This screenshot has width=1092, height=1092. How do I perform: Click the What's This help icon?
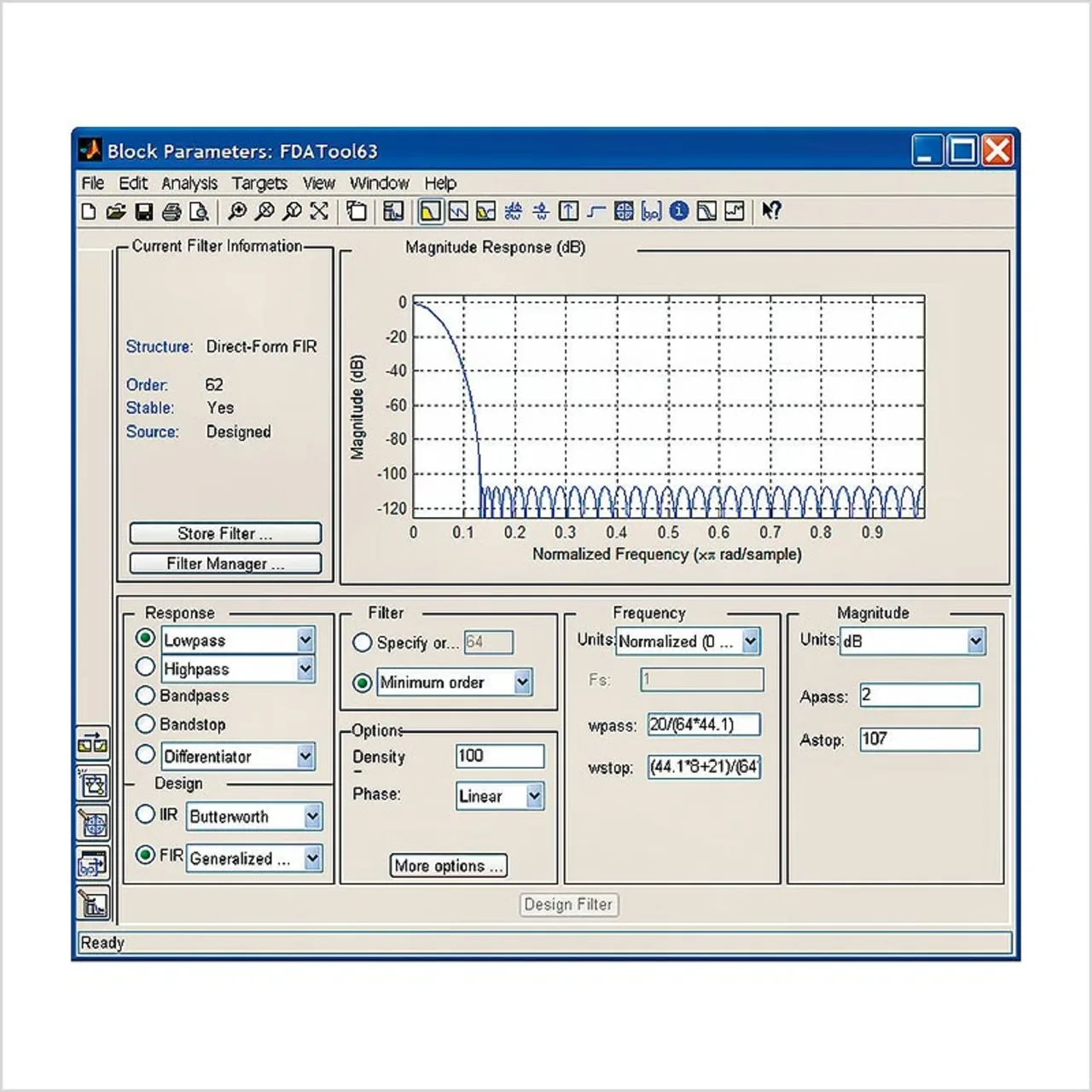pyautogui.click(x=771, y=212)
